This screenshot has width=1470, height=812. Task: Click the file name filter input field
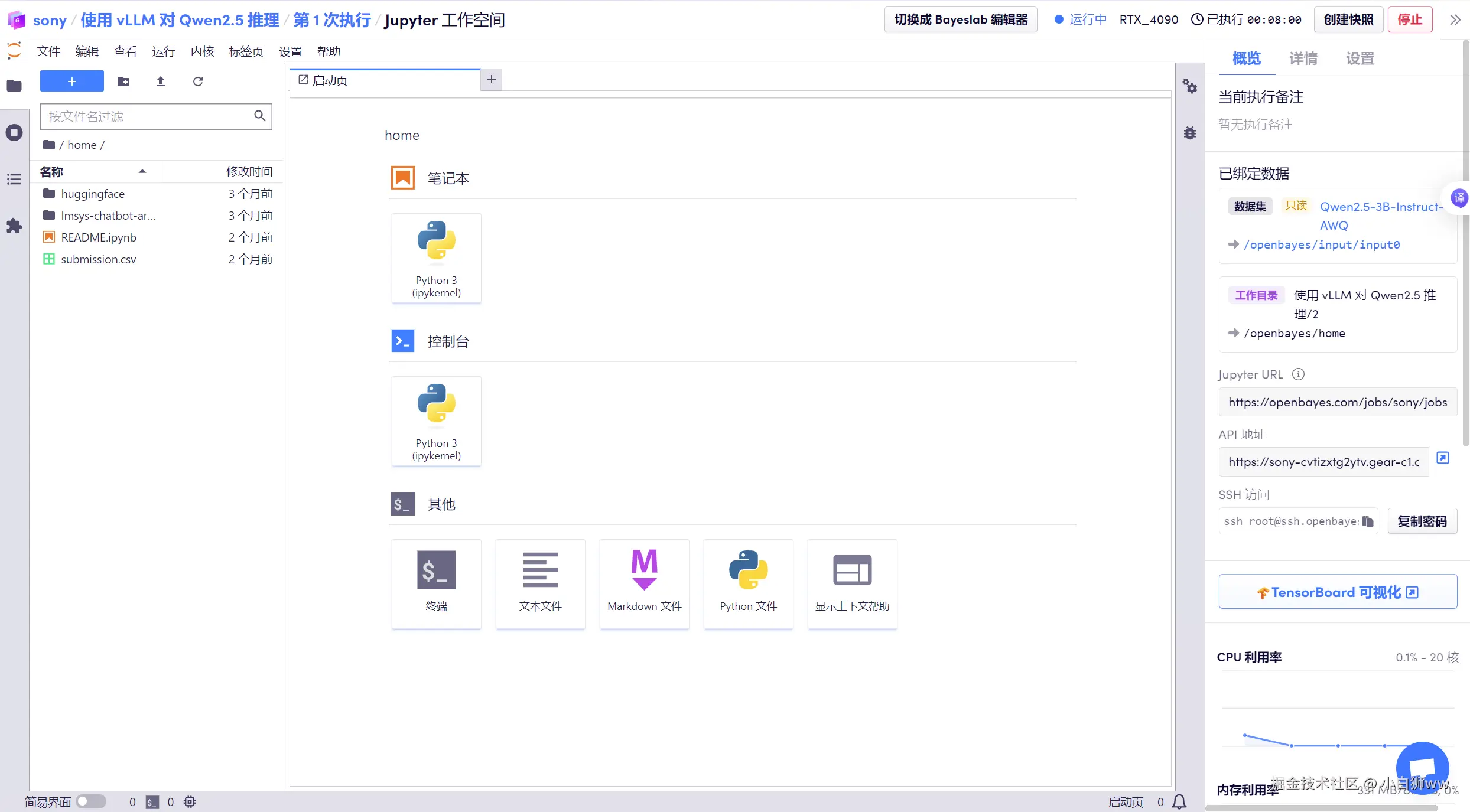tap(148, 116)
